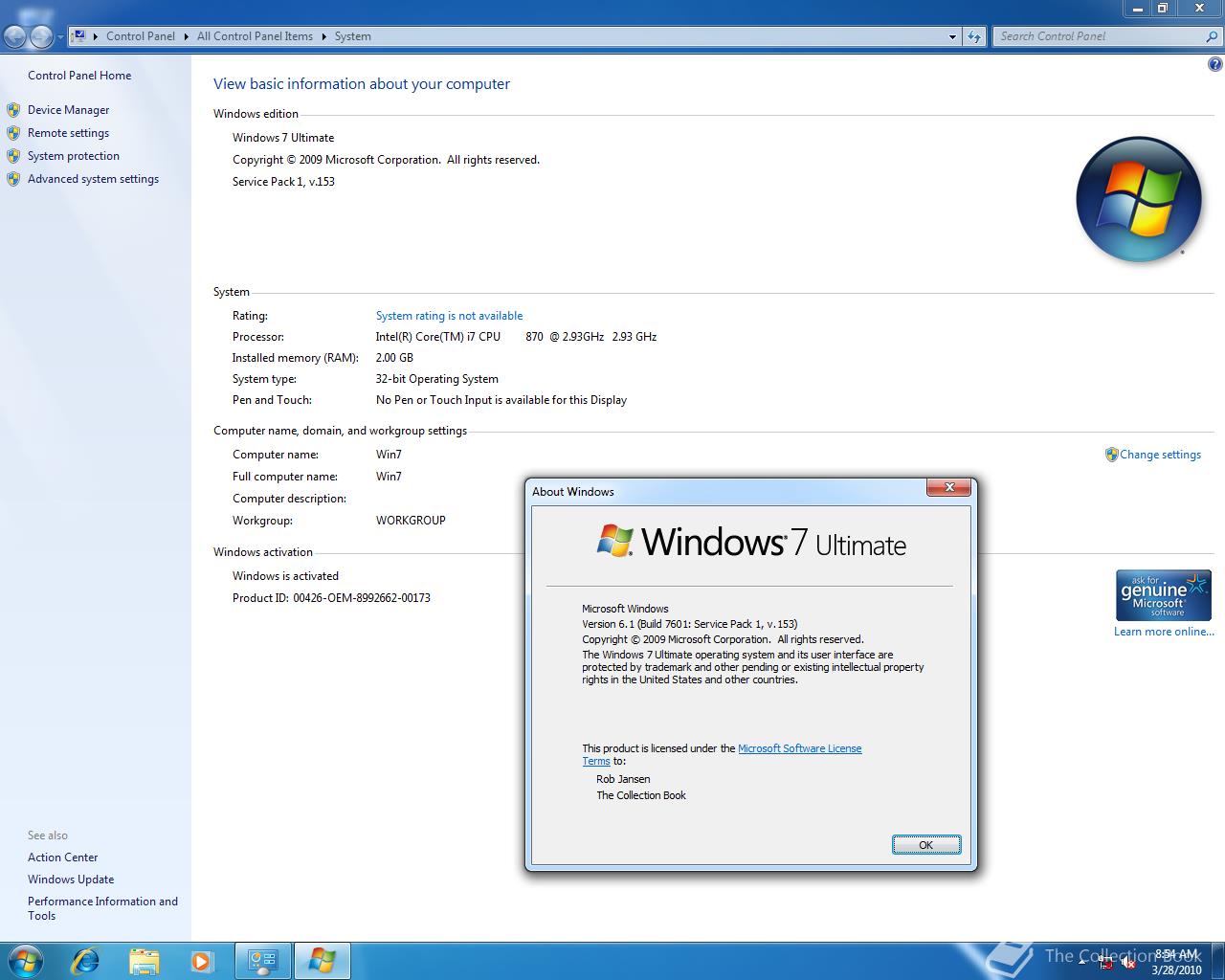Click the WORKGROUP value

[411, 521]
